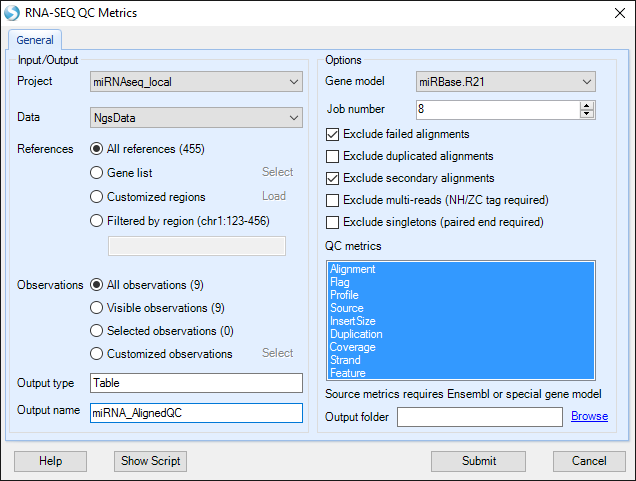Switch to the General tab
Screen dimensions: 636x481
(x=35, y=40)
